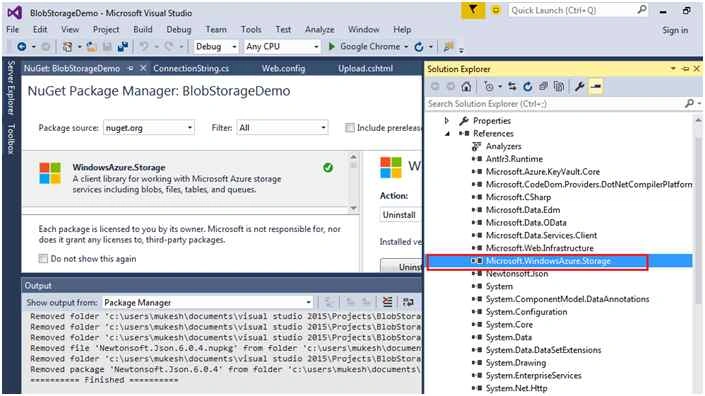Select Microsoft.WindowsAzure.Storage reference
This screenshot has height=396, width=705.
click(x=548, y=261)
